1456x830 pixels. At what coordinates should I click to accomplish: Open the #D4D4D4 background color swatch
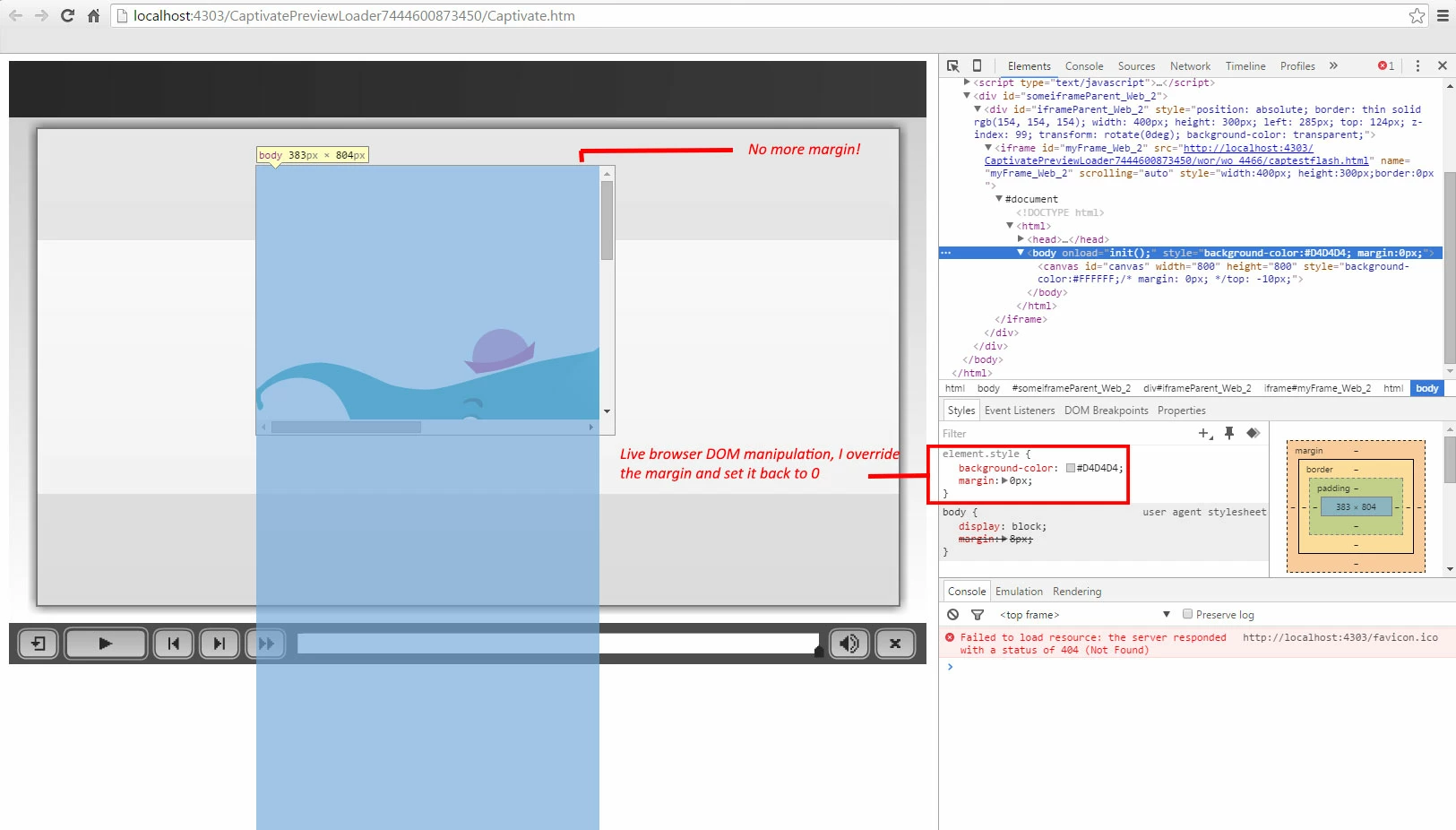[1070, 468]
